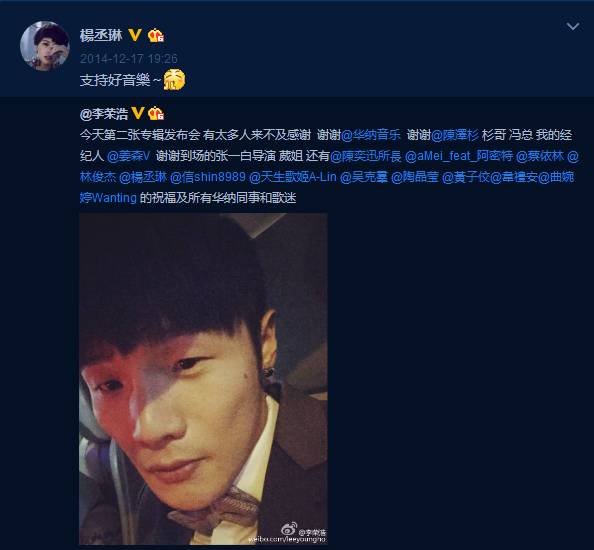Screen dimensions: 594x550
Task: Enlarge the attached selfie photo
Action: 203,379
